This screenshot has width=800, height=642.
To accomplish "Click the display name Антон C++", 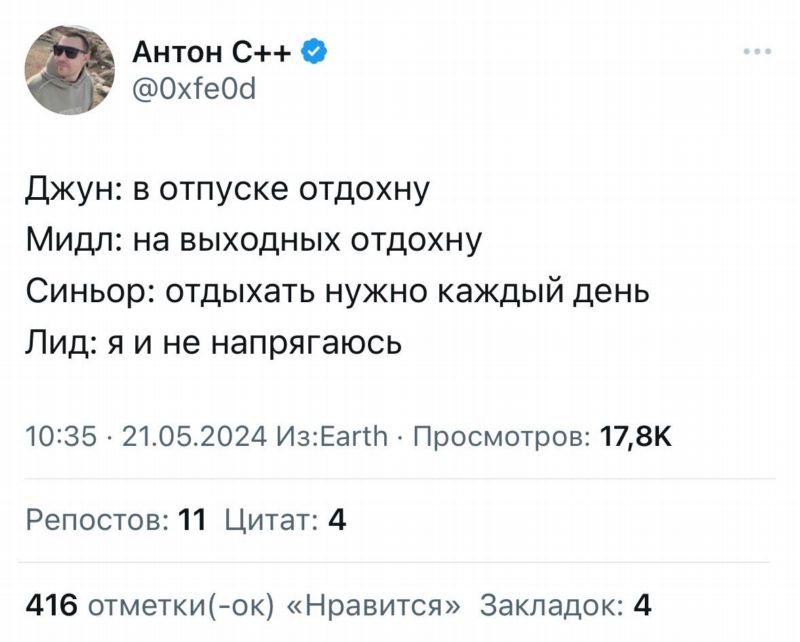I will click(212, 52).
